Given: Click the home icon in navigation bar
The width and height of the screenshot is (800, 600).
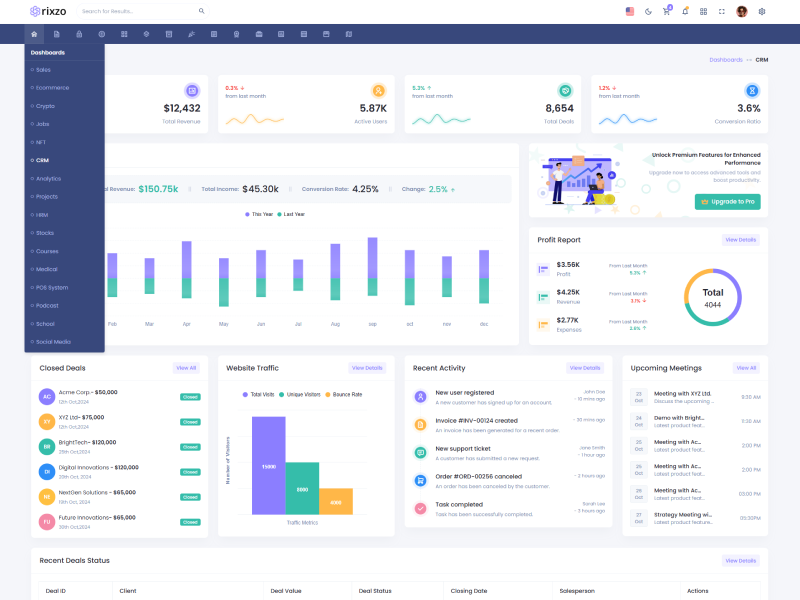Looking at the screenshot, I should tap(34, 34).
